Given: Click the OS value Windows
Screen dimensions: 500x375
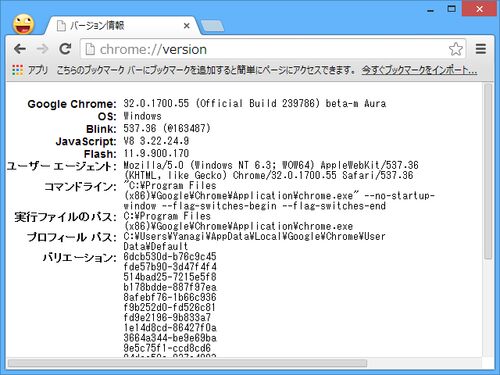Looking at the screenshot, I should (142, 116).
